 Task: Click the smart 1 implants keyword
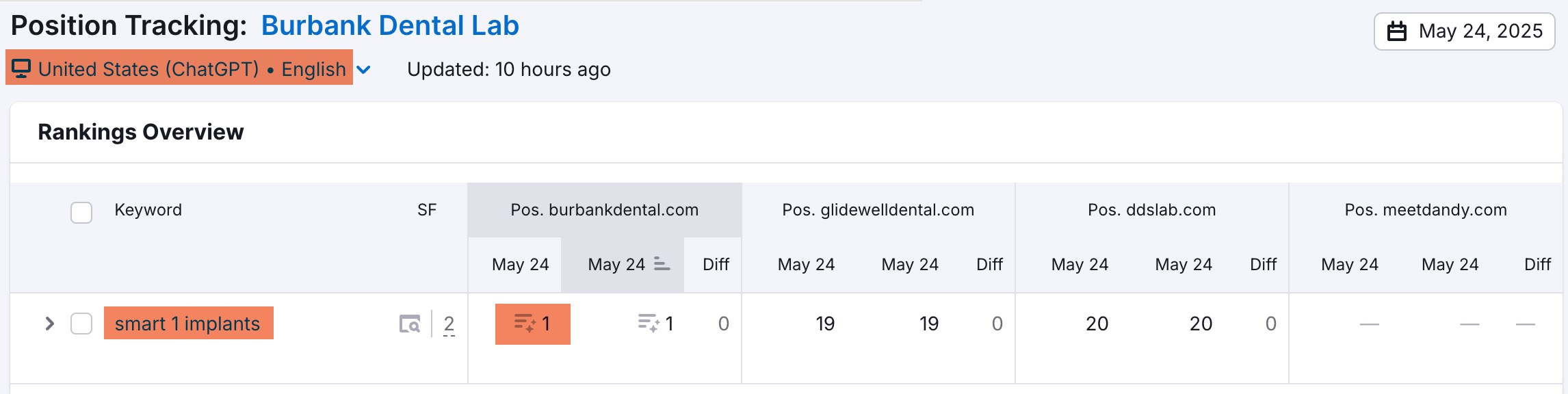(x=188, y=324)
